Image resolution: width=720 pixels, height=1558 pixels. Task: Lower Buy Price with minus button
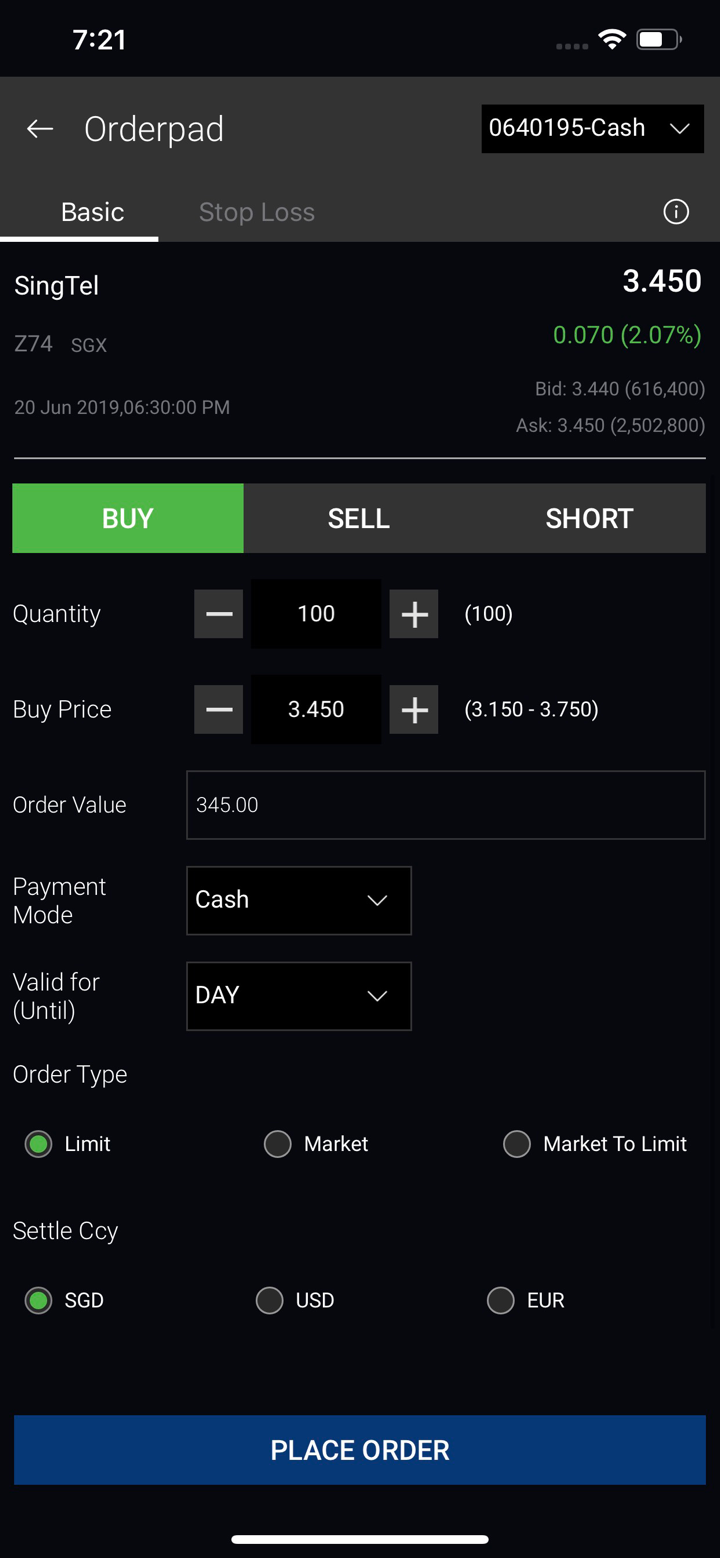click(219, 710)
